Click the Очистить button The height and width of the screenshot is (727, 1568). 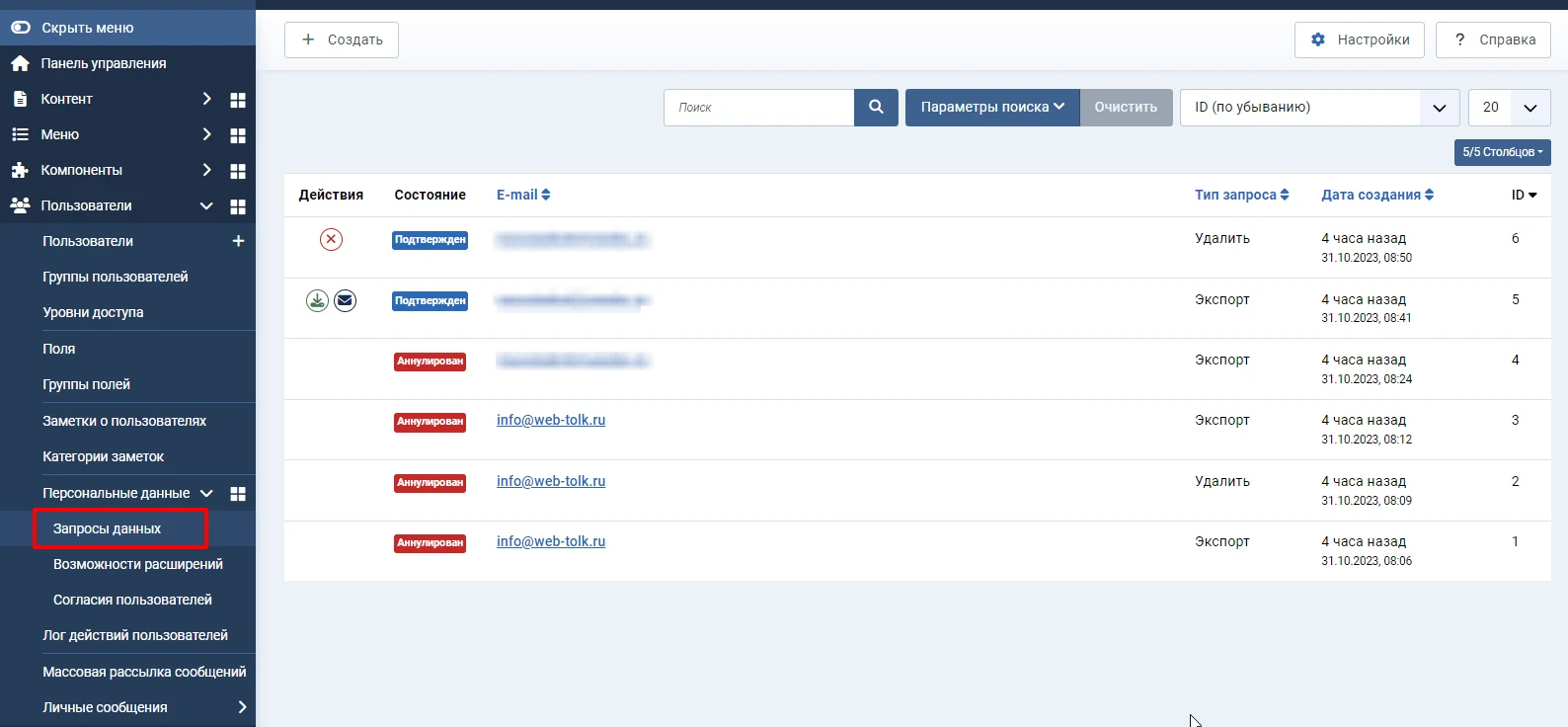tap(1126, 108)
